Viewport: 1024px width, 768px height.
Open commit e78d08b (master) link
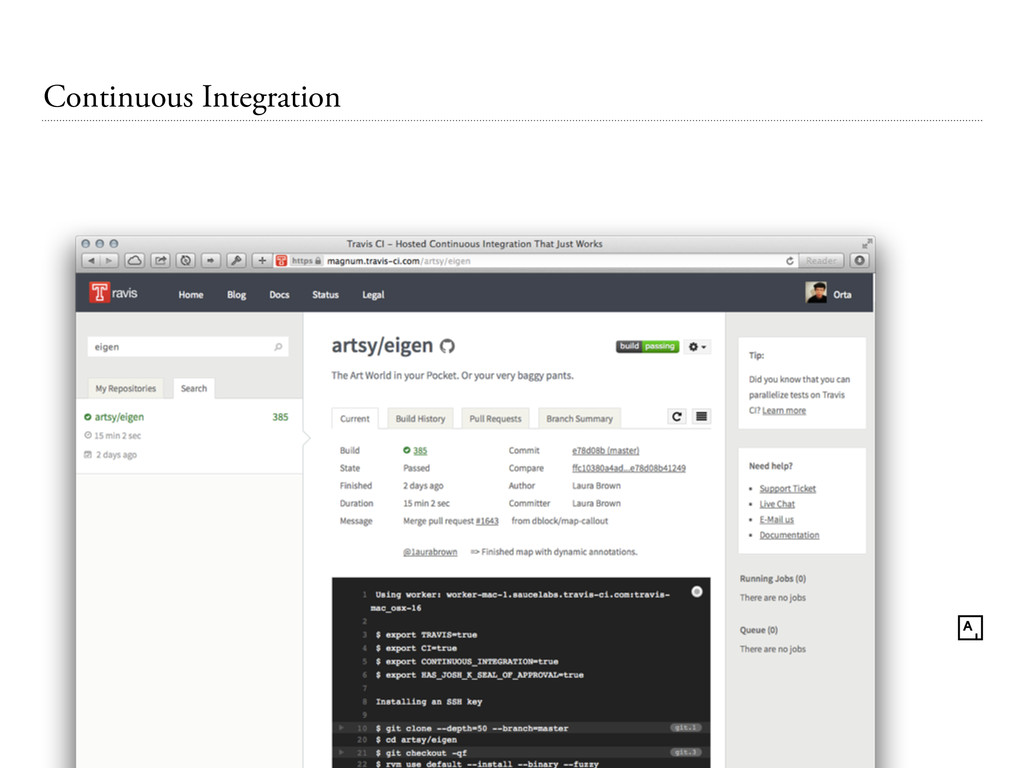605,451
